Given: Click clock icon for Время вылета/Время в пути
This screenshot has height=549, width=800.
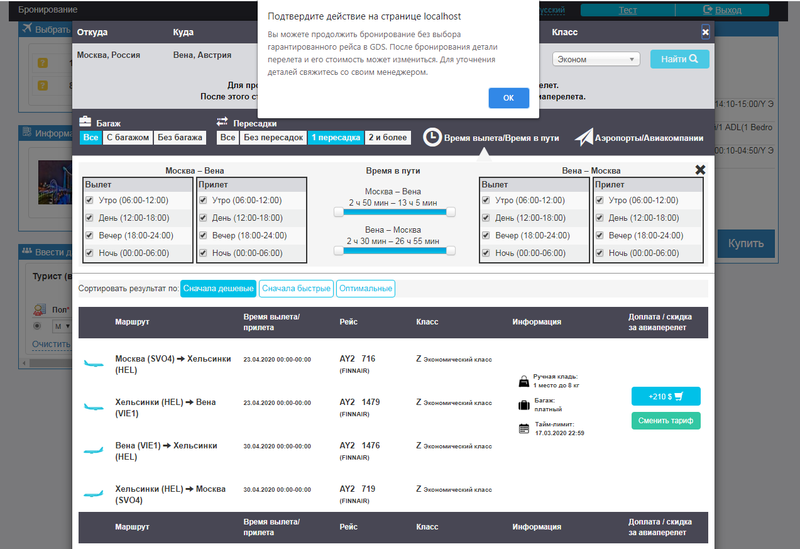Looking at the screenshot, I should [431, 136].
